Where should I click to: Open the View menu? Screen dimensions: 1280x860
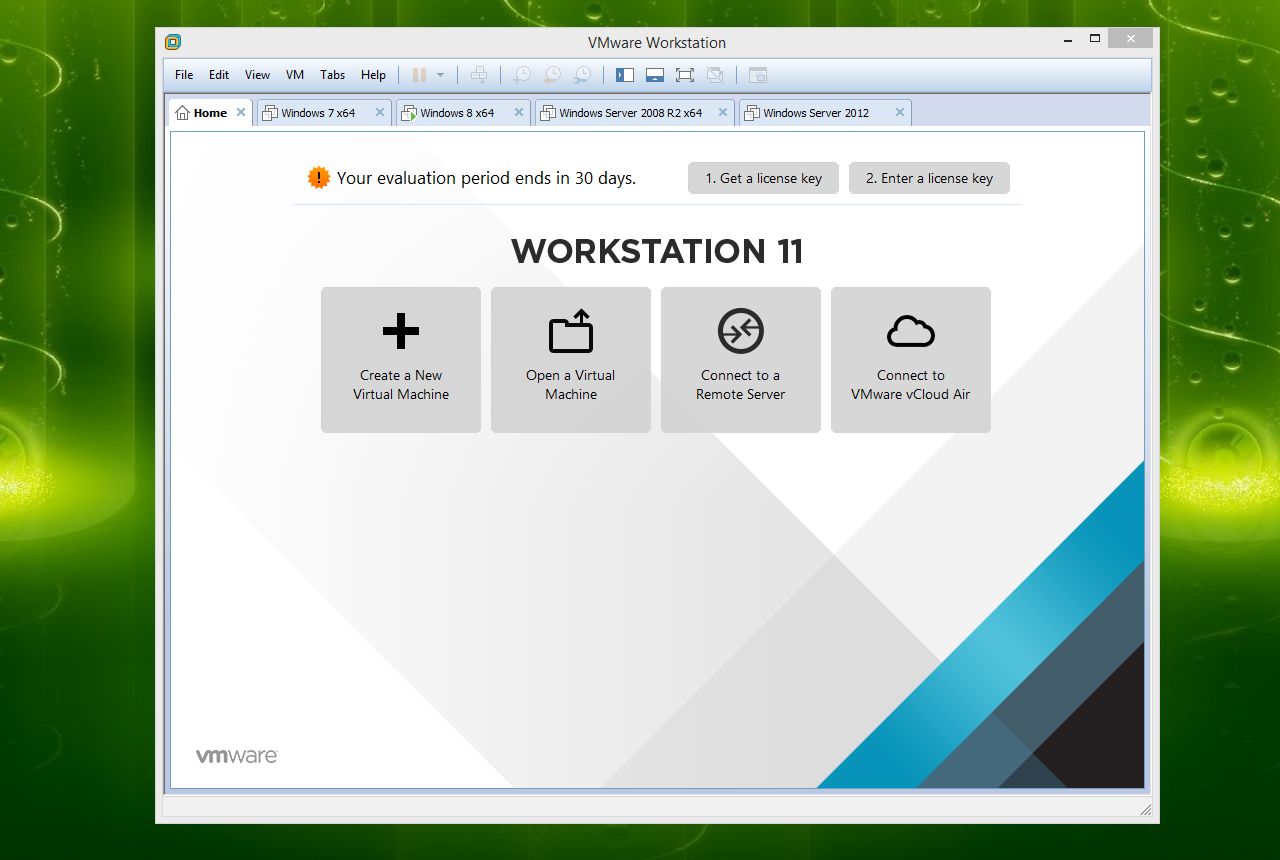(257, 75)
